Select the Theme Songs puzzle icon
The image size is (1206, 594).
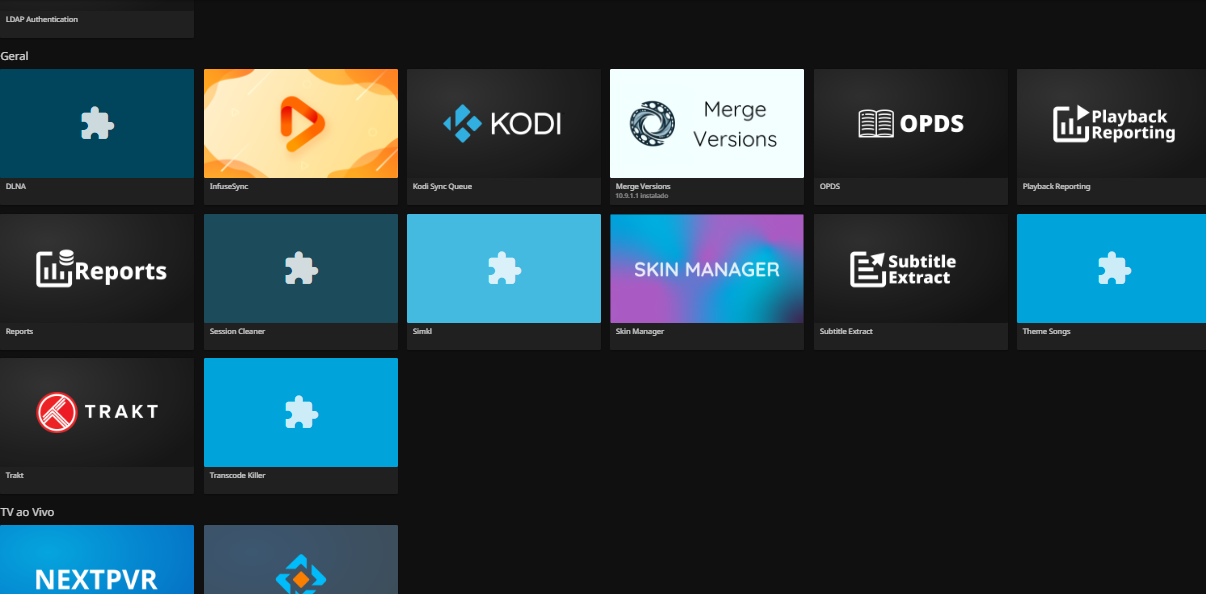[1111, 268]
